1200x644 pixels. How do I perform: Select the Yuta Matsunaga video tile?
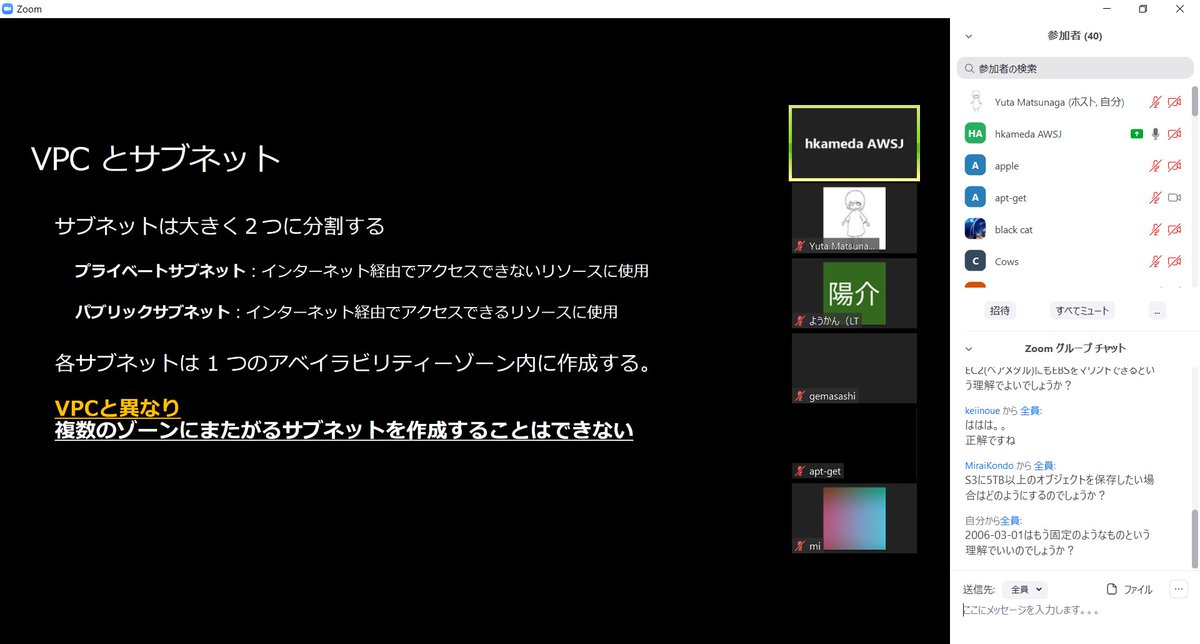click(854, 218)
